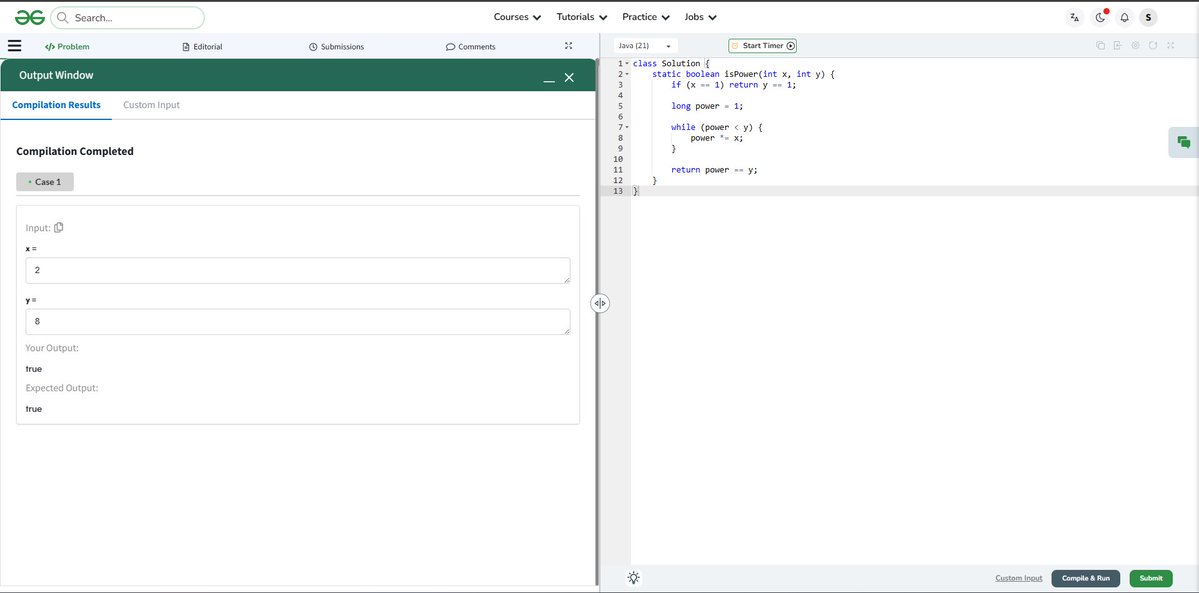Open the Comments tab
Viewport: 1199px width, 593px height.
click(x=470, y=47)
